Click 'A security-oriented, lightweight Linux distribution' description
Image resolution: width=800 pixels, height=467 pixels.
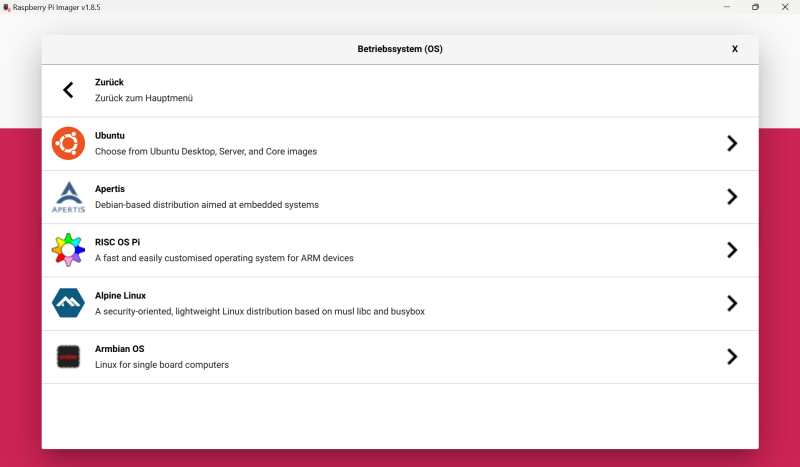tap(260, 311)
